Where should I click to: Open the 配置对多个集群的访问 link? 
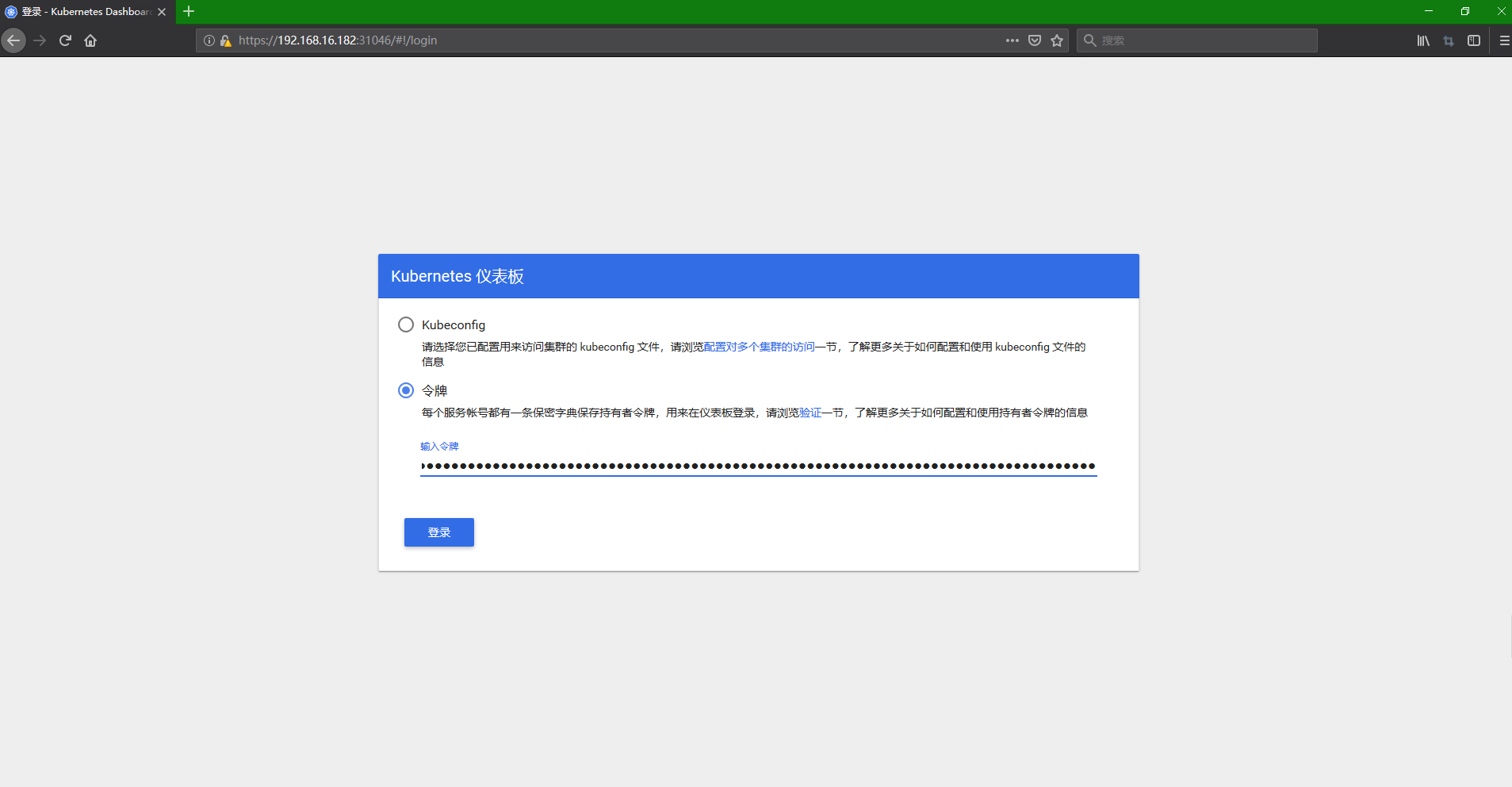(760, 347)
